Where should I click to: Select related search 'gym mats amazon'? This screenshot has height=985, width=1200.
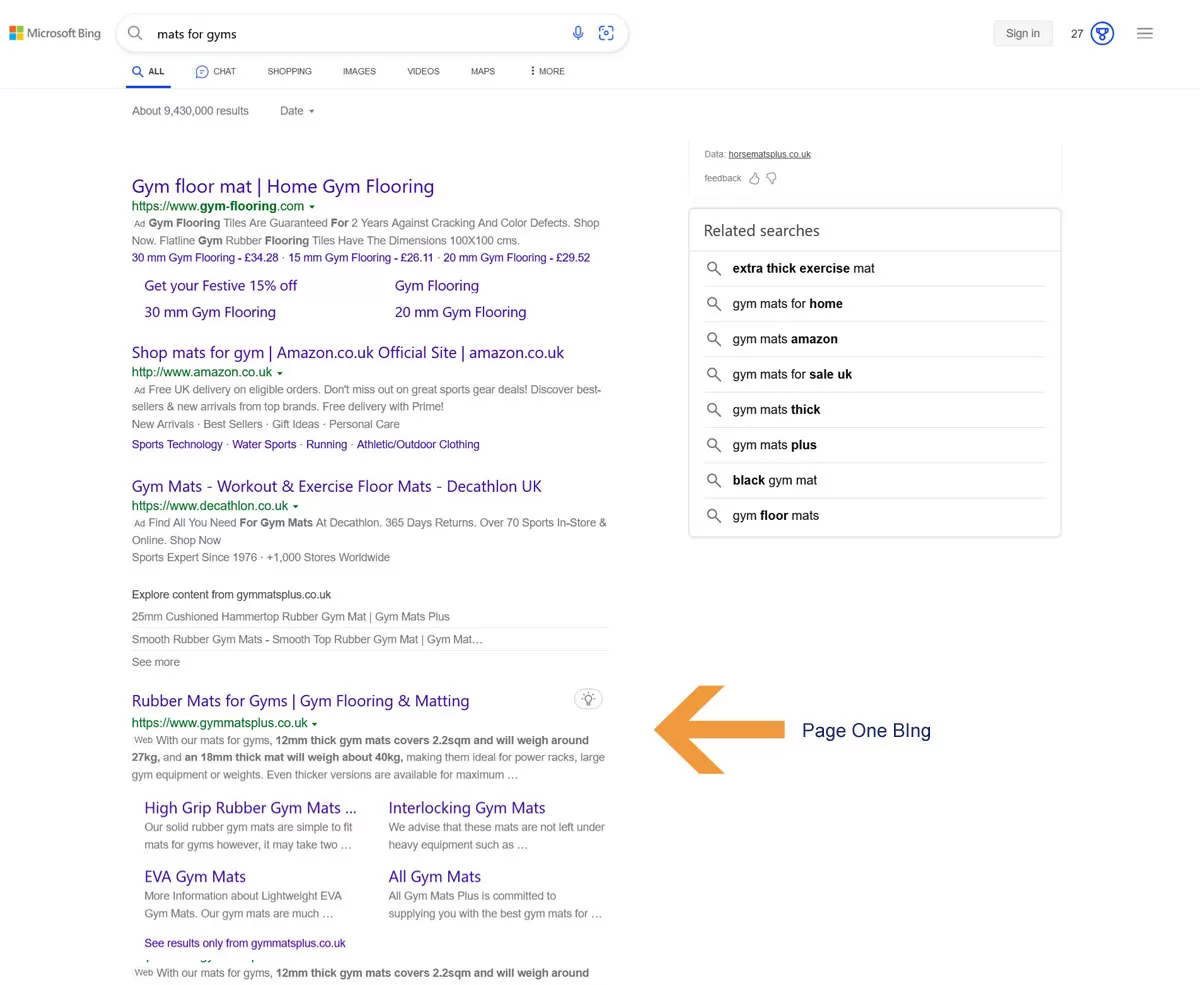click(784, 339)
